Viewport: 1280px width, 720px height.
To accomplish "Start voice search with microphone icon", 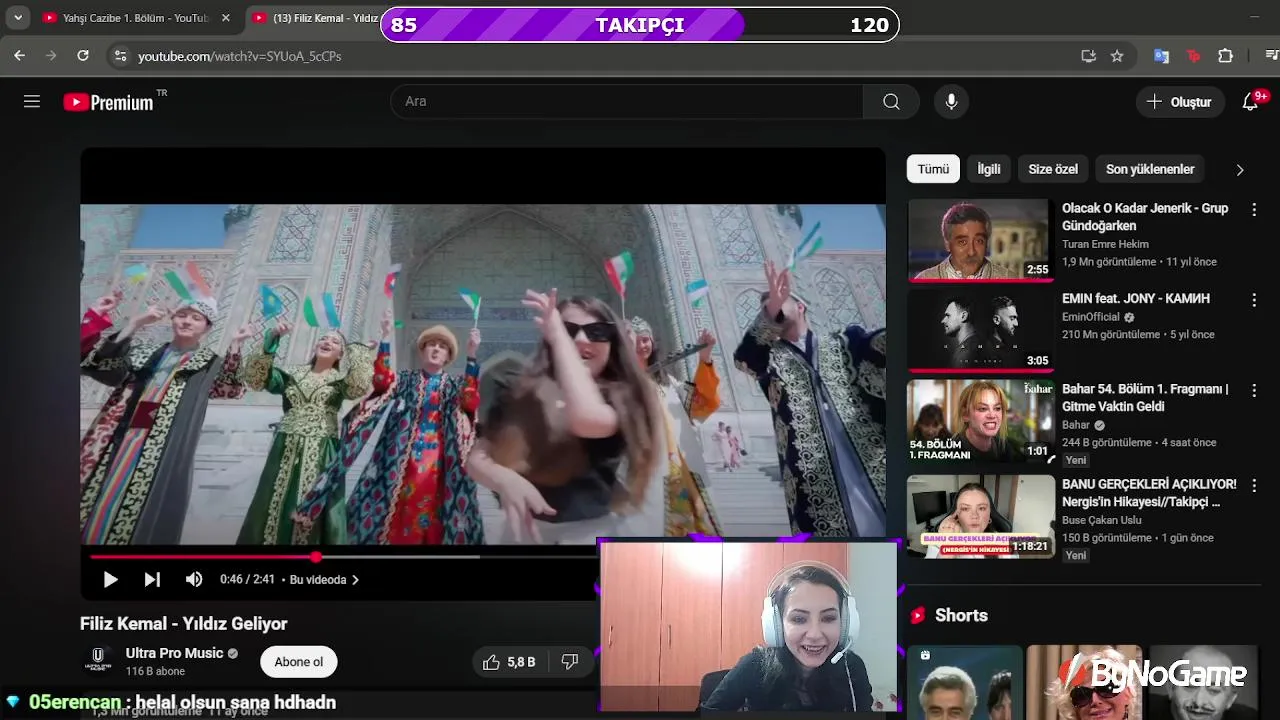I will click(951, 101).
